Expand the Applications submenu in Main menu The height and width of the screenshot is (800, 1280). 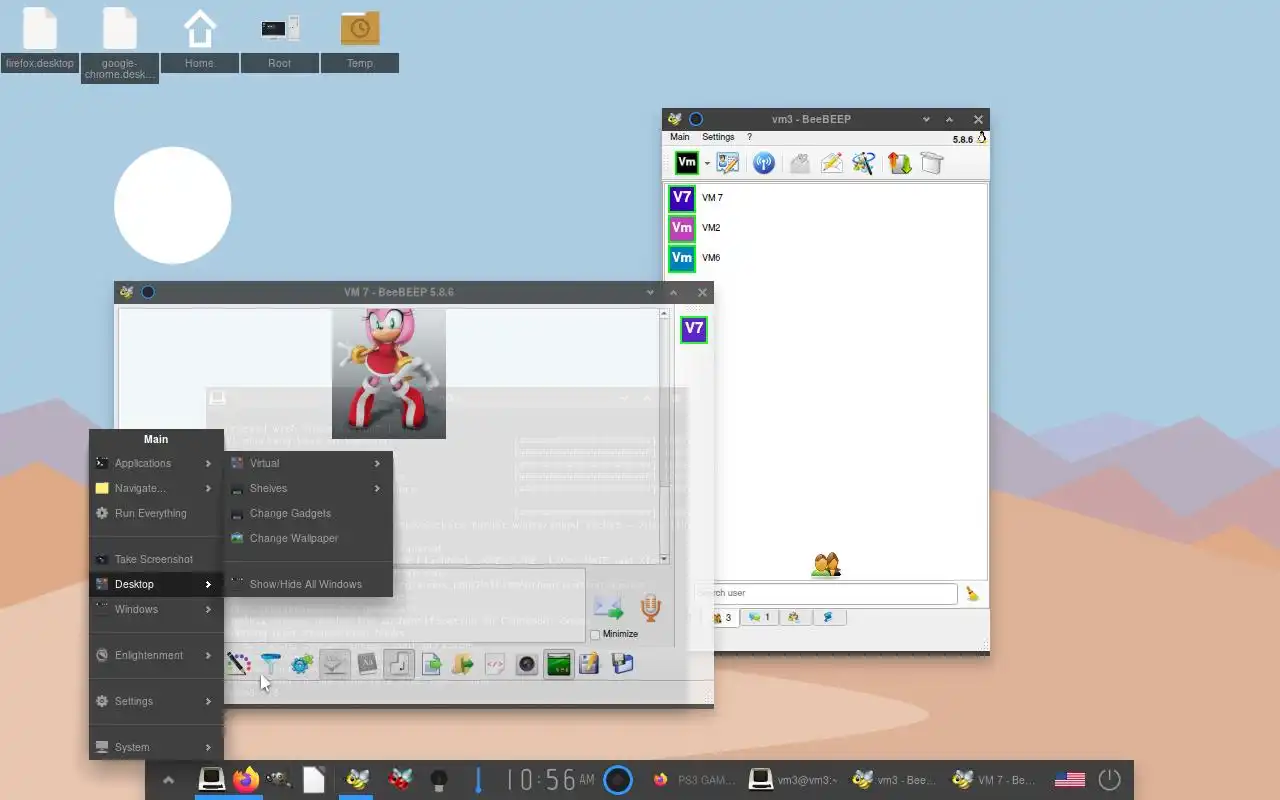tap(156, 464)
